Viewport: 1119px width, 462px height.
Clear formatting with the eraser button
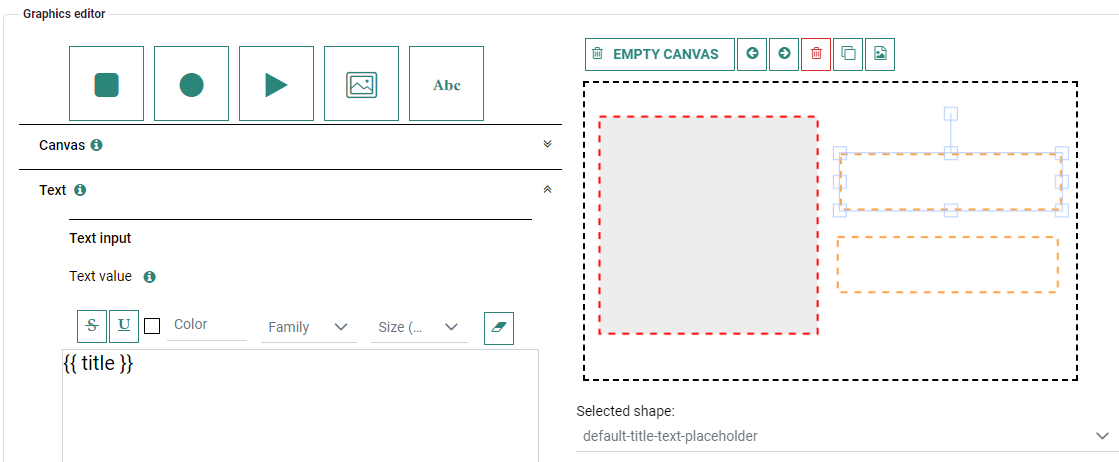499,327
